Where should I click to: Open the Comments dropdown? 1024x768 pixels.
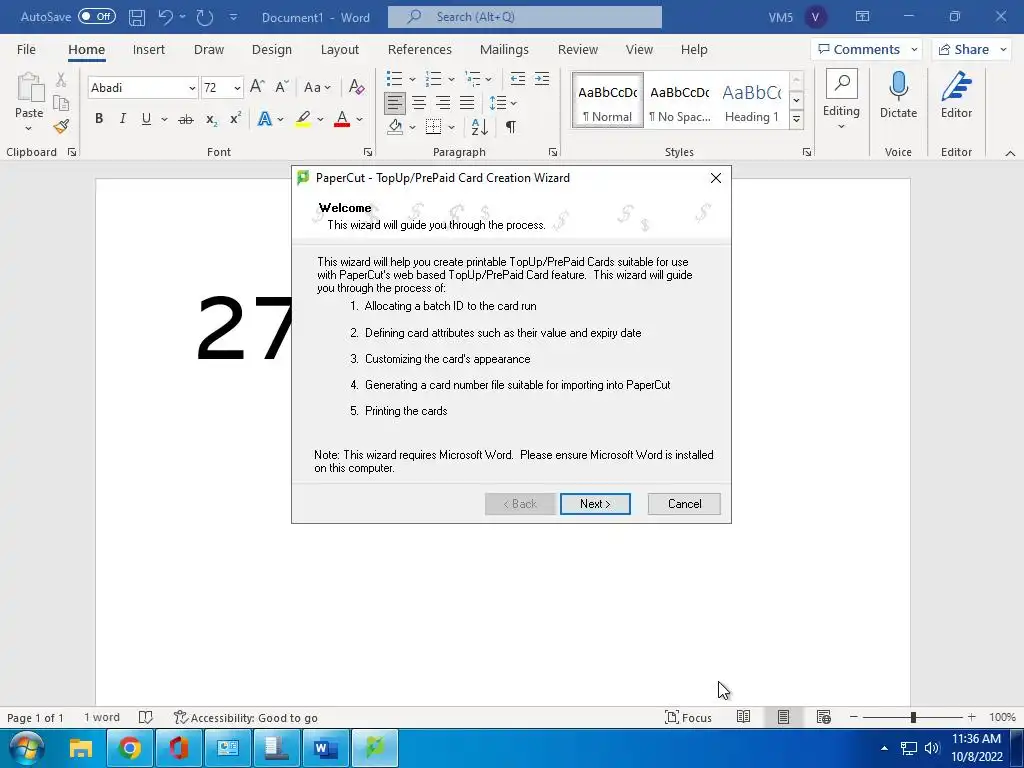point(914,50)
